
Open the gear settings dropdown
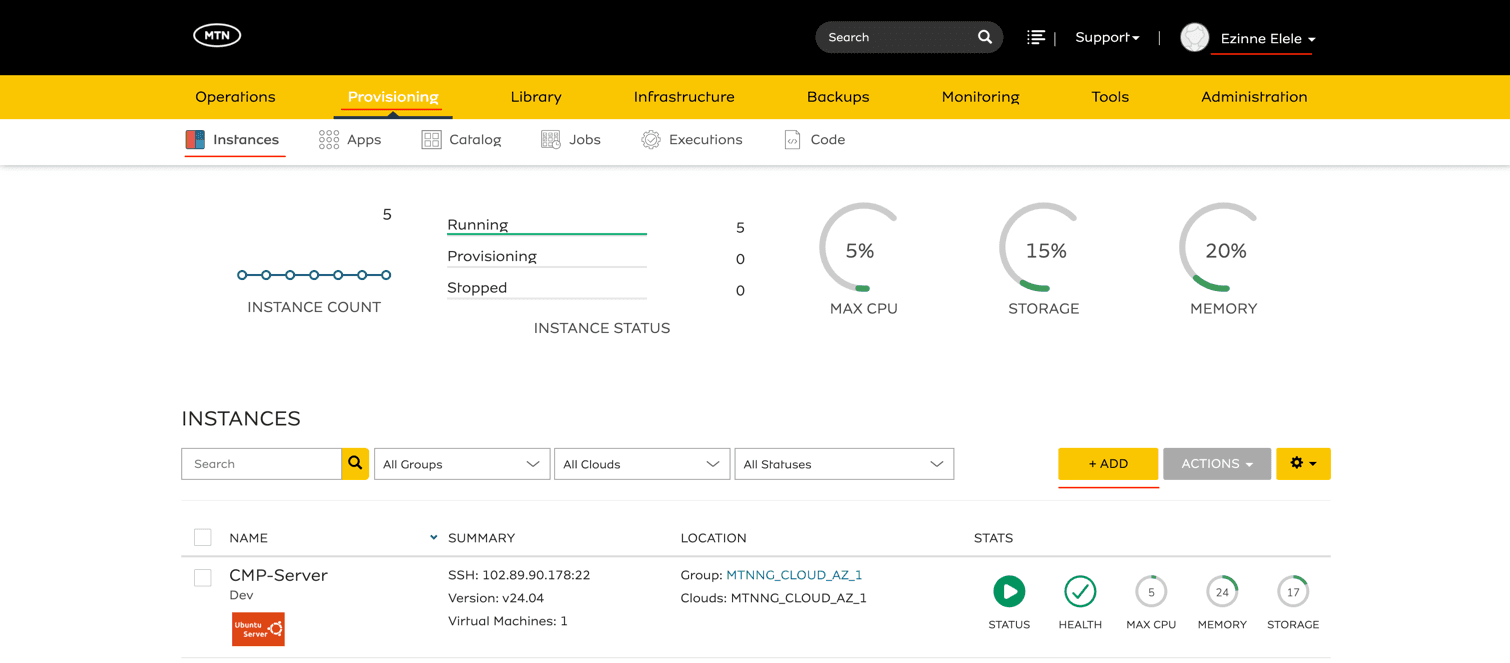pos(1303,464)
